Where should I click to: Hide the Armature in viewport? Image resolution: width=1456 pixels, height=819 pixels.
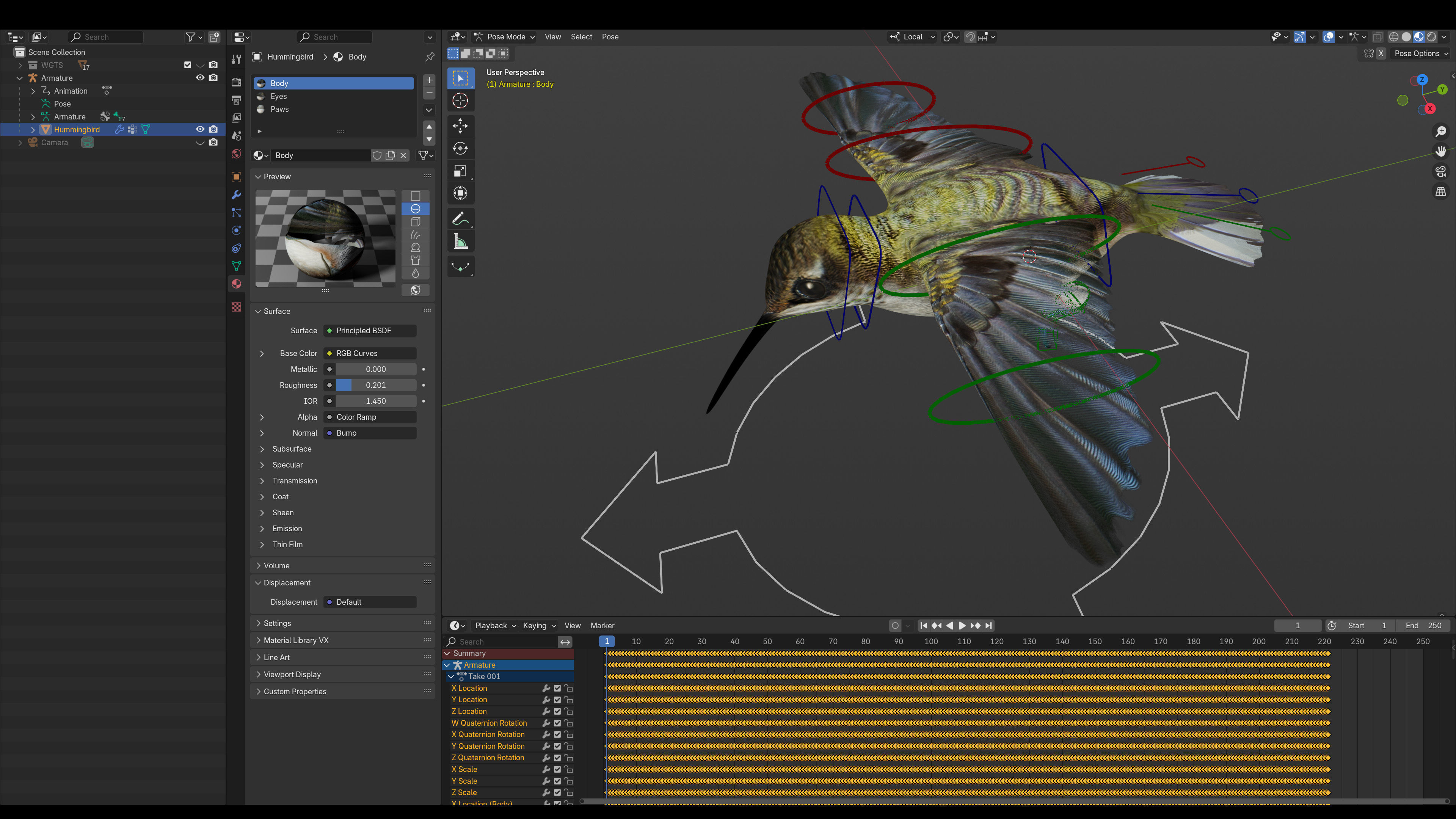point(199,78)
